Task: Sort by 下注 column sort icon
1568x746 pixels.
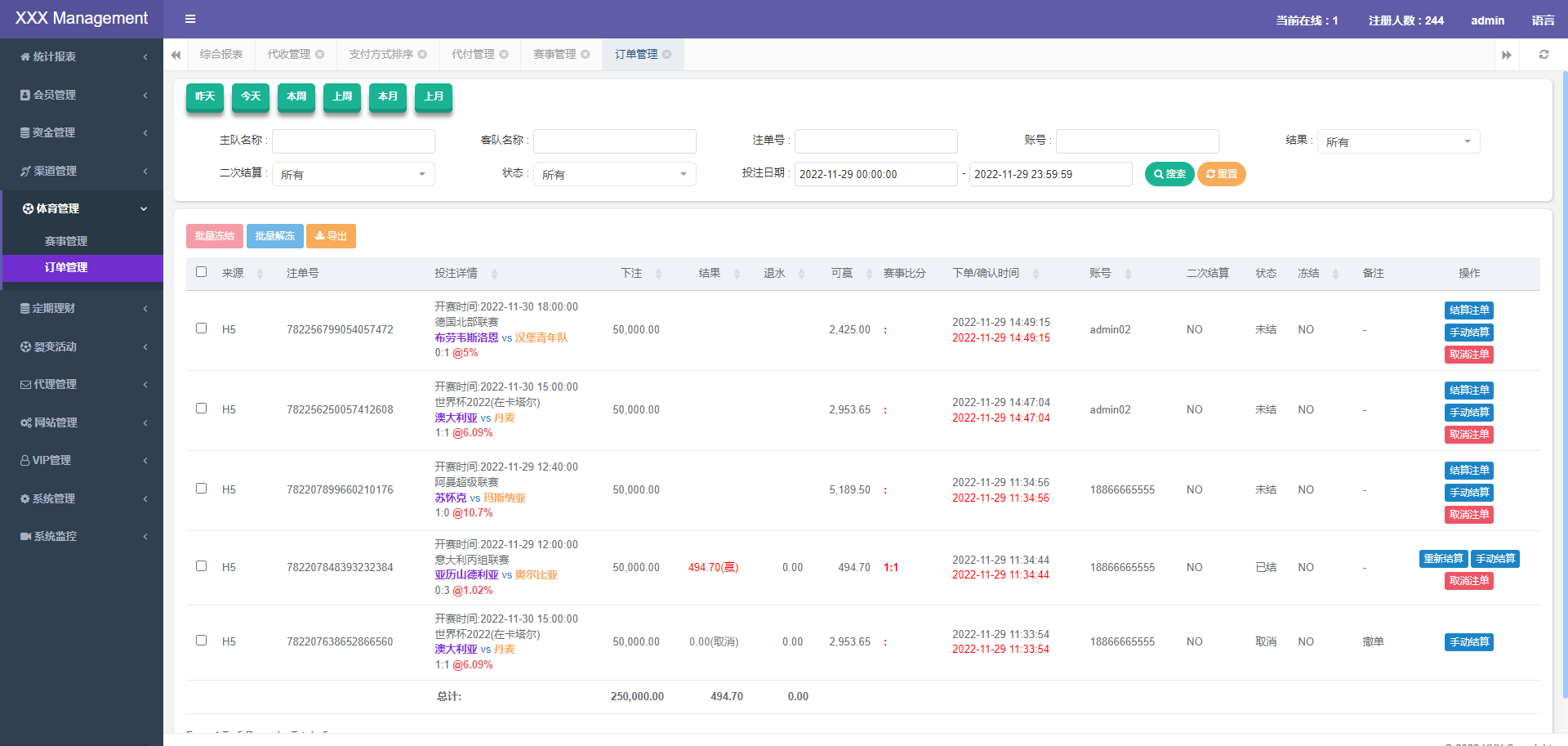Action: pyautogui.click(x=658, y=274)
